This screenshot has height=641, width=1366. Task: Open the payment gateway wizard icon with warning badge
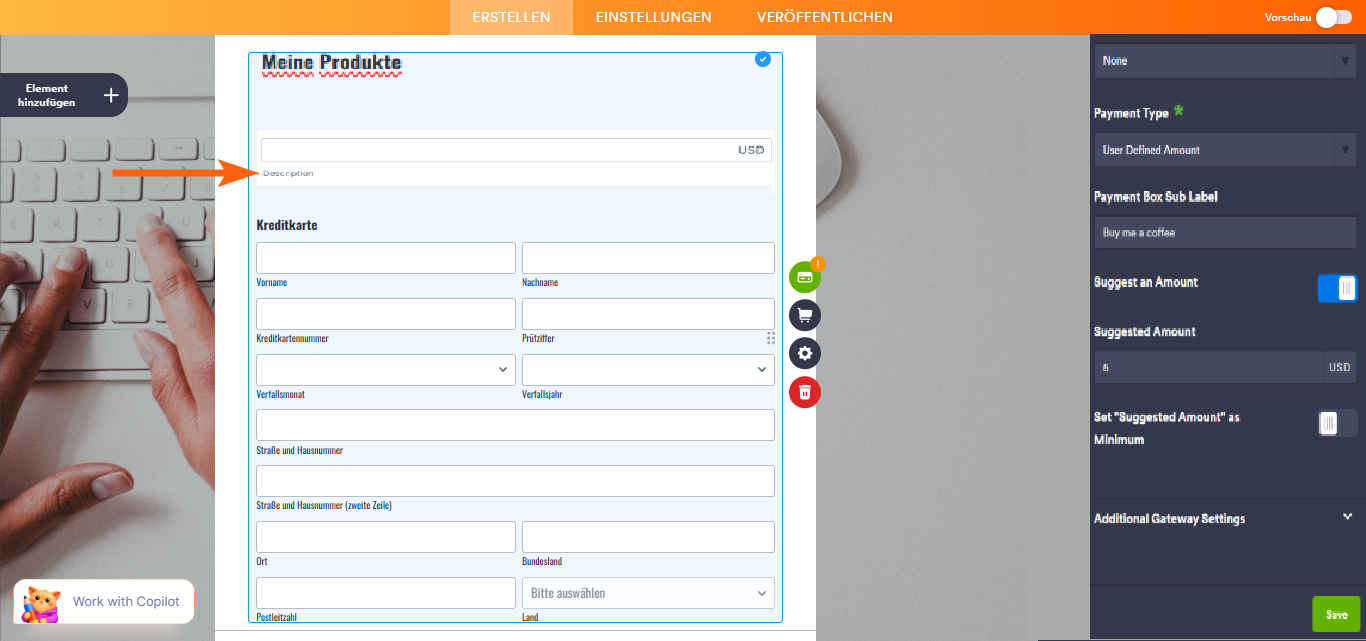[x=804, y=277]
